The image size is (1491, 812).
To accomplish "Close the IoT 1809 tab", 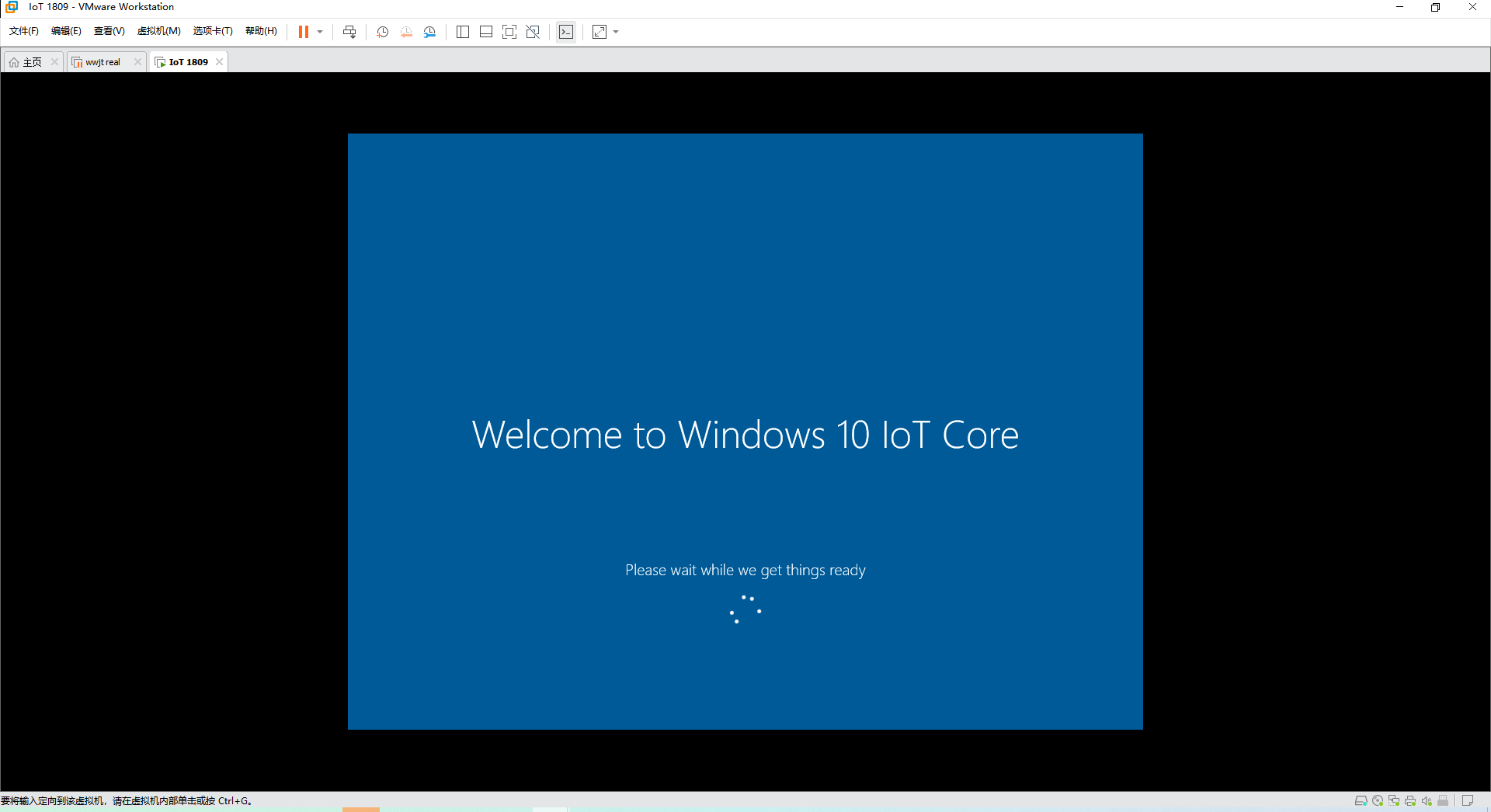I will [220, 61].
